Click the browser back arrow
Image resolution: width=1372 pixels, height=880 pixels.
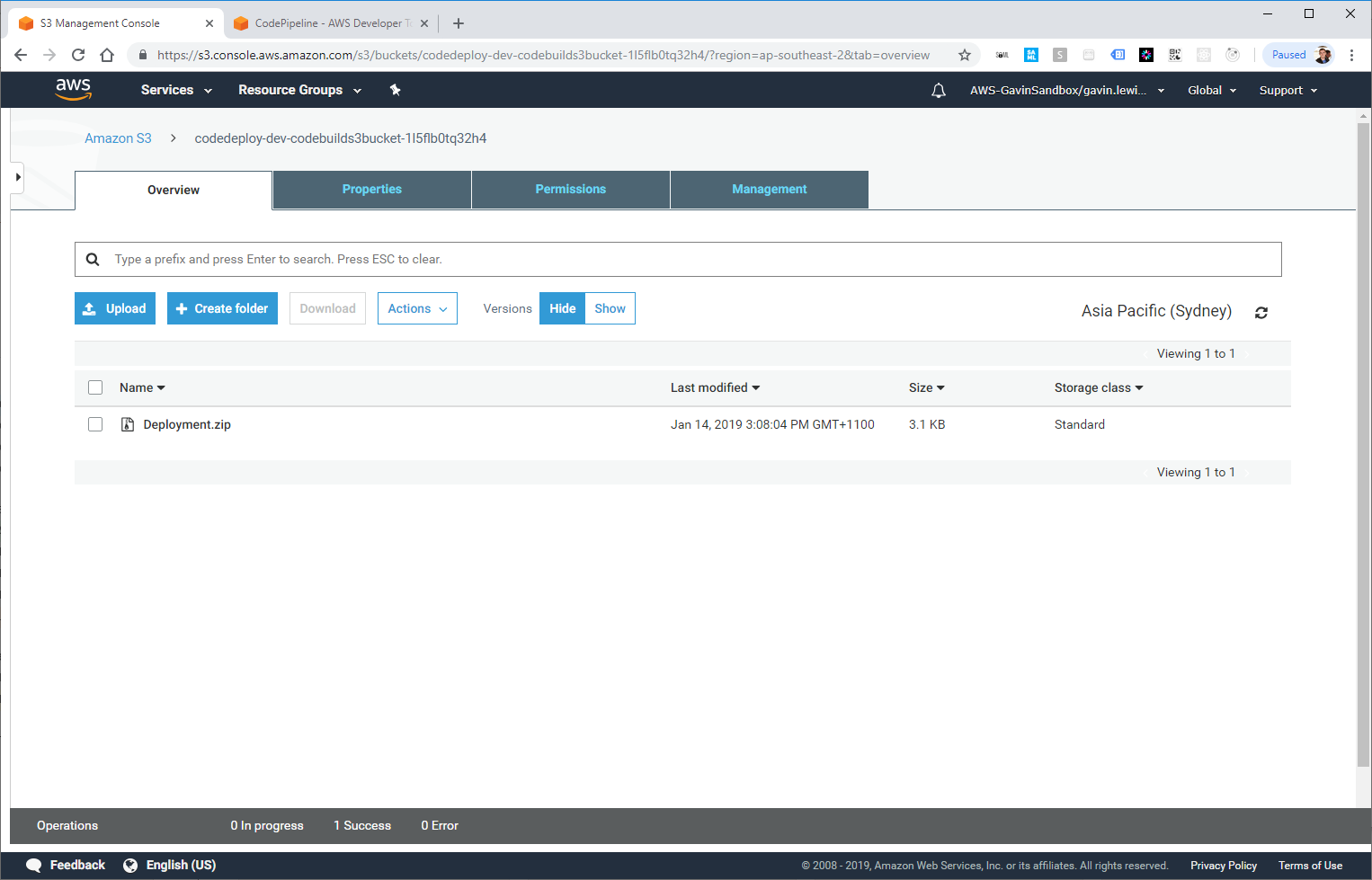(21, 55)
